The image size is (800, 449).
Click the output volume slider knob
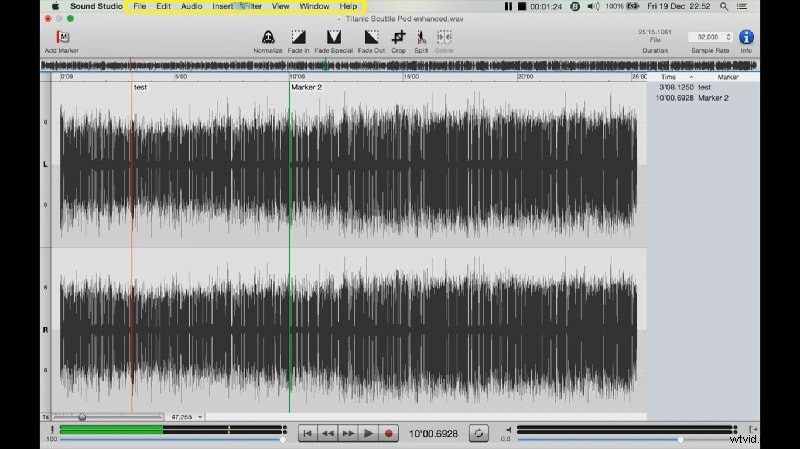tap(680, 439)
